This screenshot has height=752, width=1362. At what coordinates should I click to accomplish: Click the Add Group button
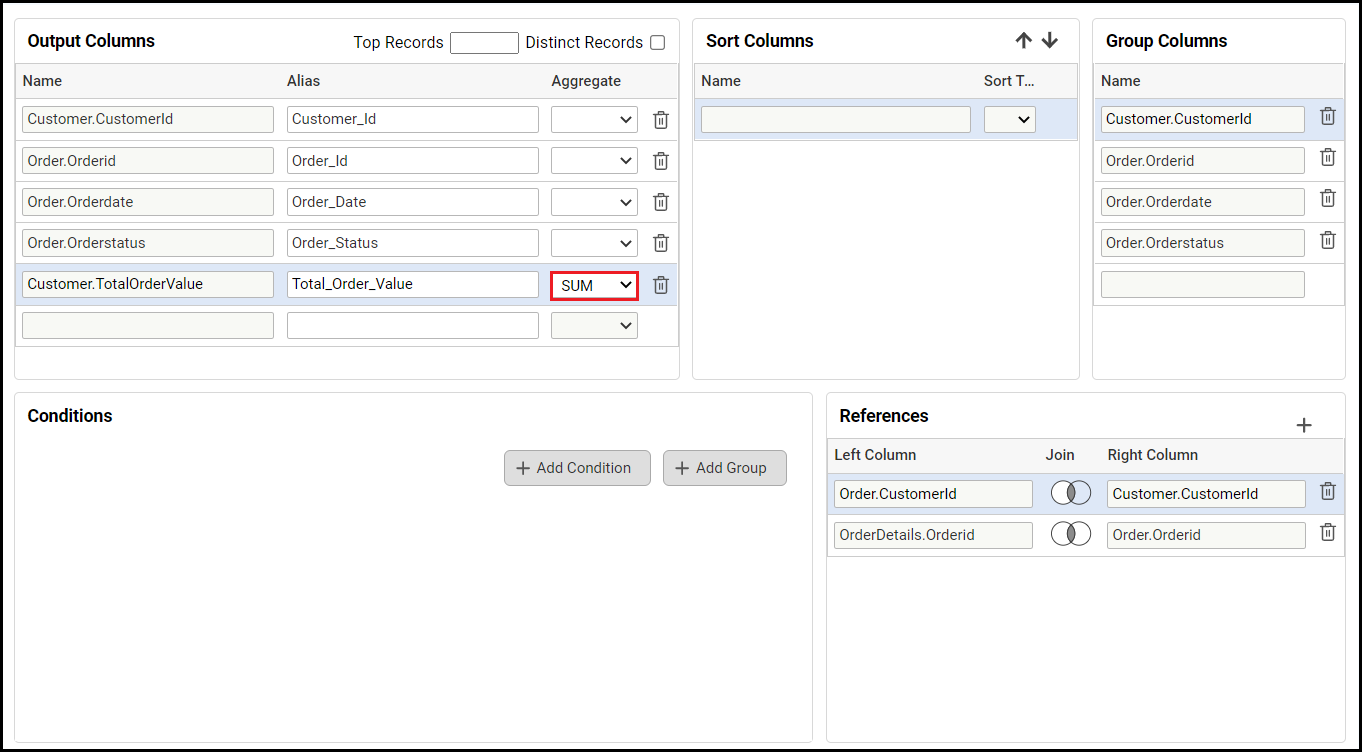tap(725, 468)
